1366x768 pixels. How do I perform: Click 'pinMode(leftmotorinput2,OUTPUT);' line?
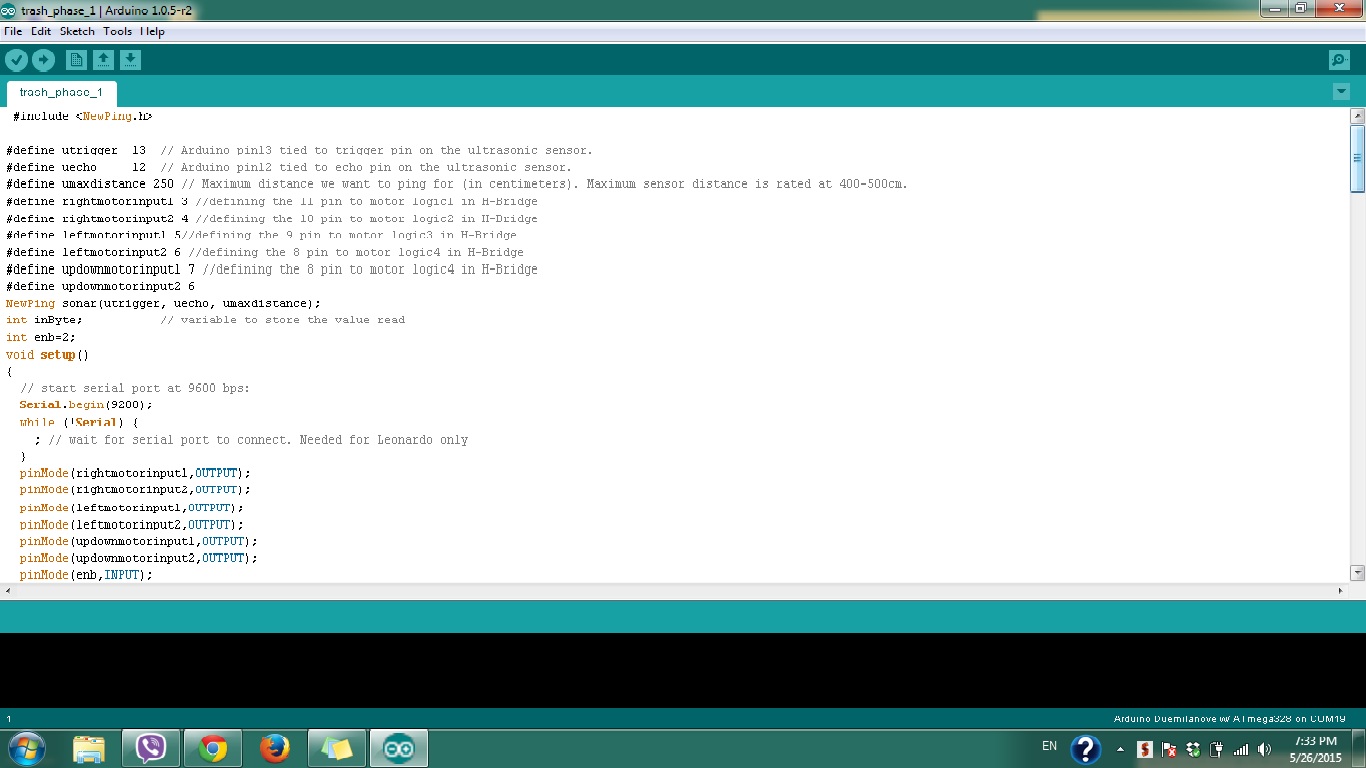(x=131, y=524)
